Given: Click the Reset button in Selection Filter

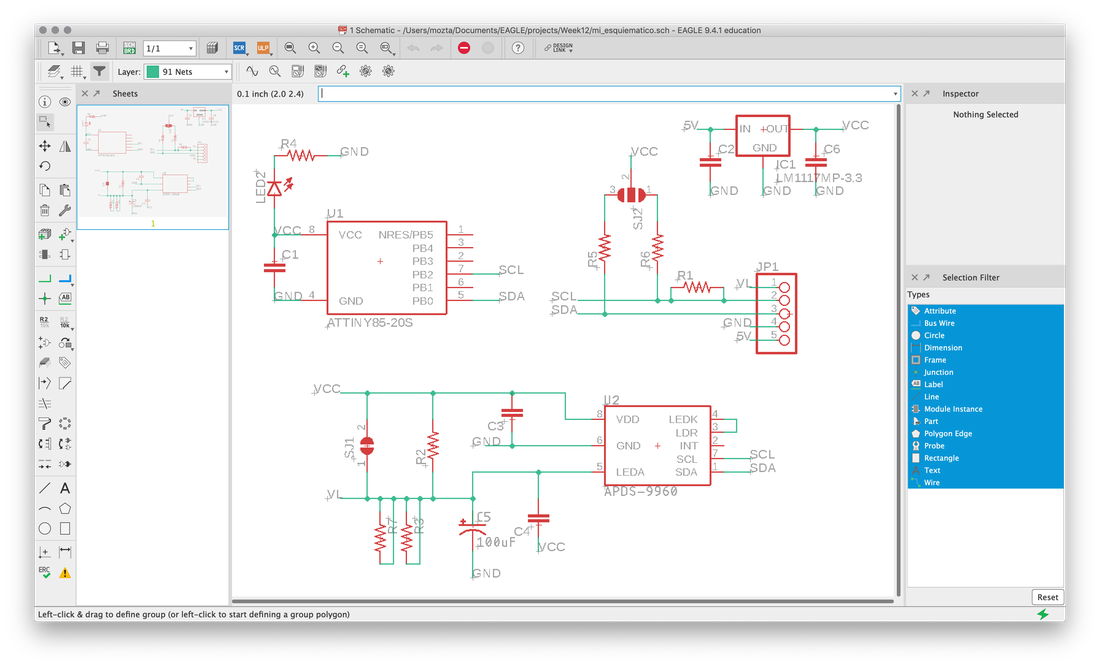Looking at the screenshot, I should tap(1047, 597).
